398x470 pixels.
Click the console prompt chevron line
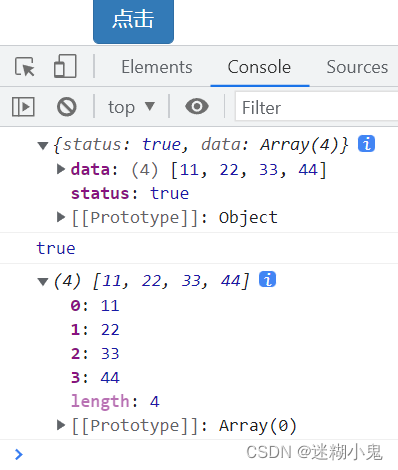click(19, 454)
